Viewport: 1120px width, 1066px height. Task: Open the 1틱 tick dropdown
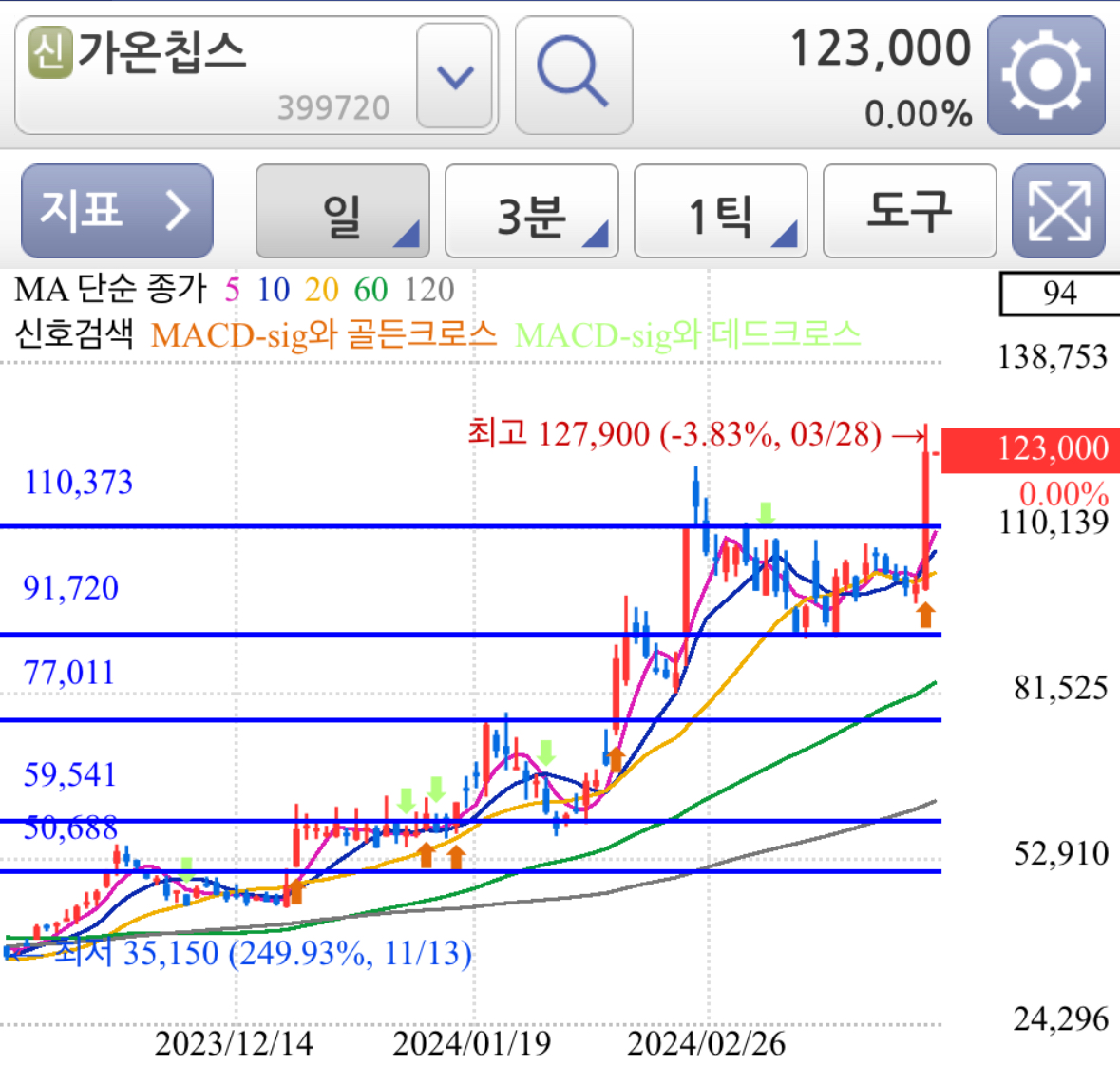tap(719, 211)
